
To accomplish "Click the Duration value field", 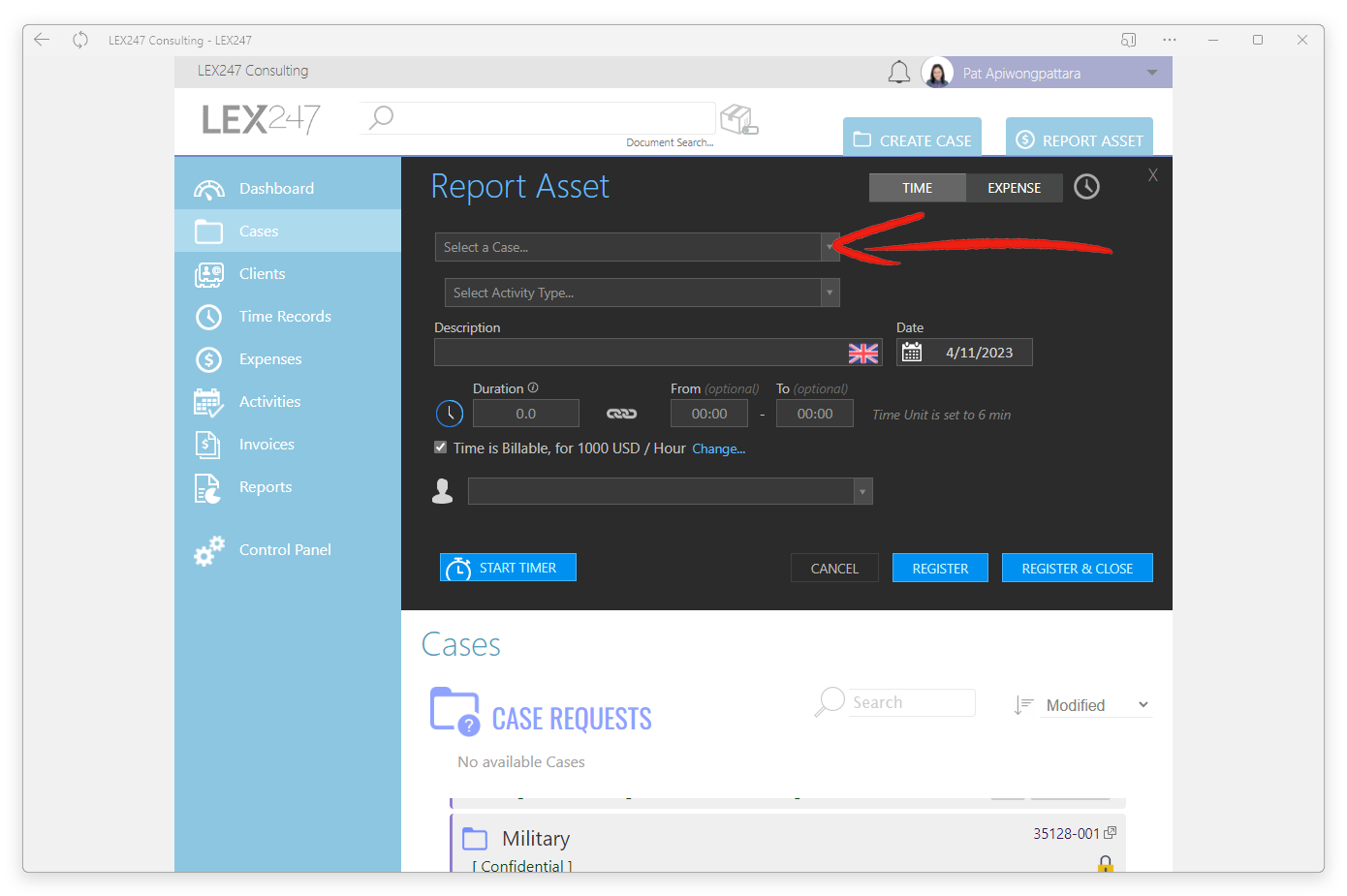I will (x=526, y=414).
